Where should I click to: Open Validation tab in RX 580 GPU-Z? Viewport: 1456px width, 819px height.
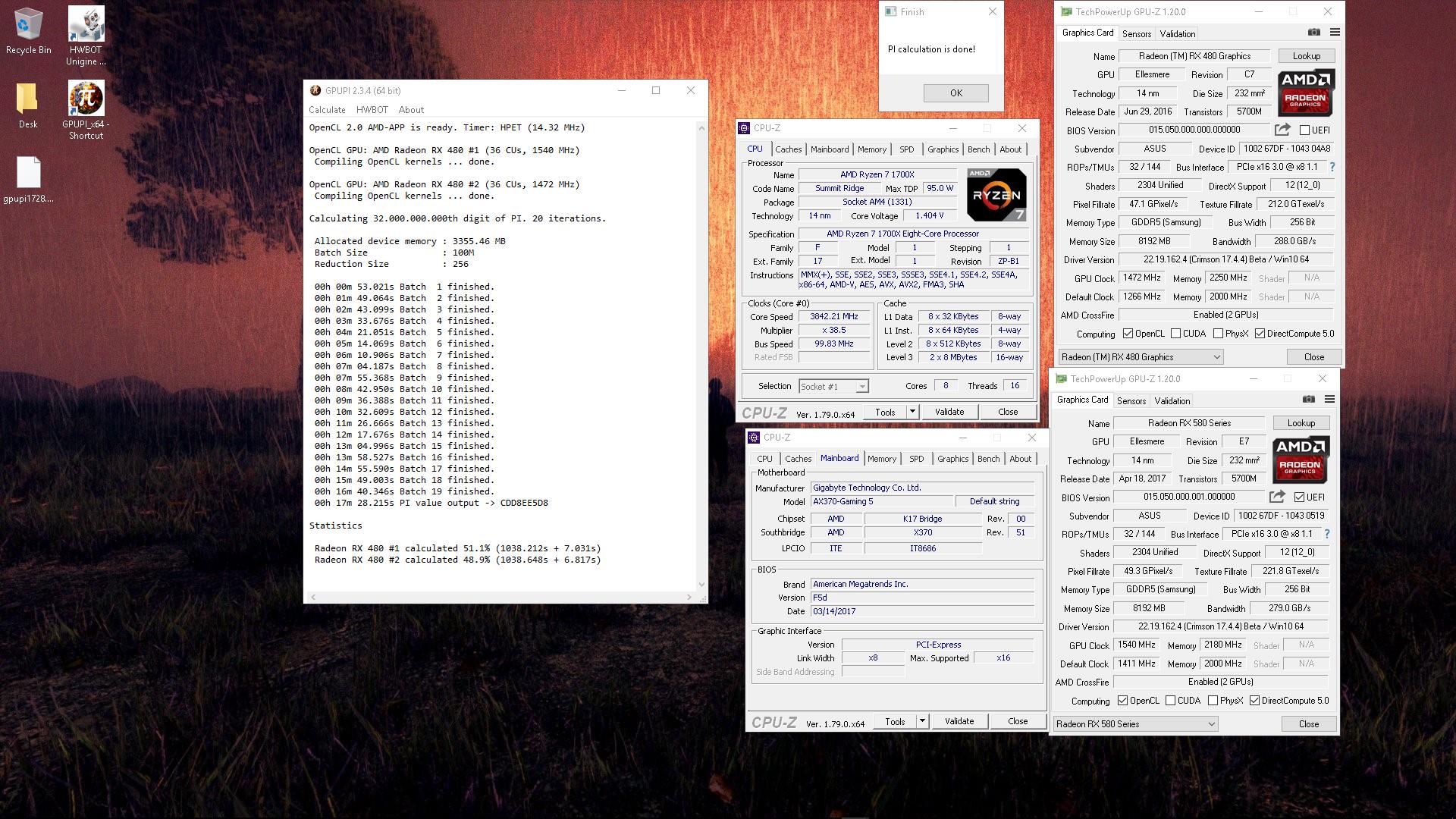click(x=1172, y=401)
